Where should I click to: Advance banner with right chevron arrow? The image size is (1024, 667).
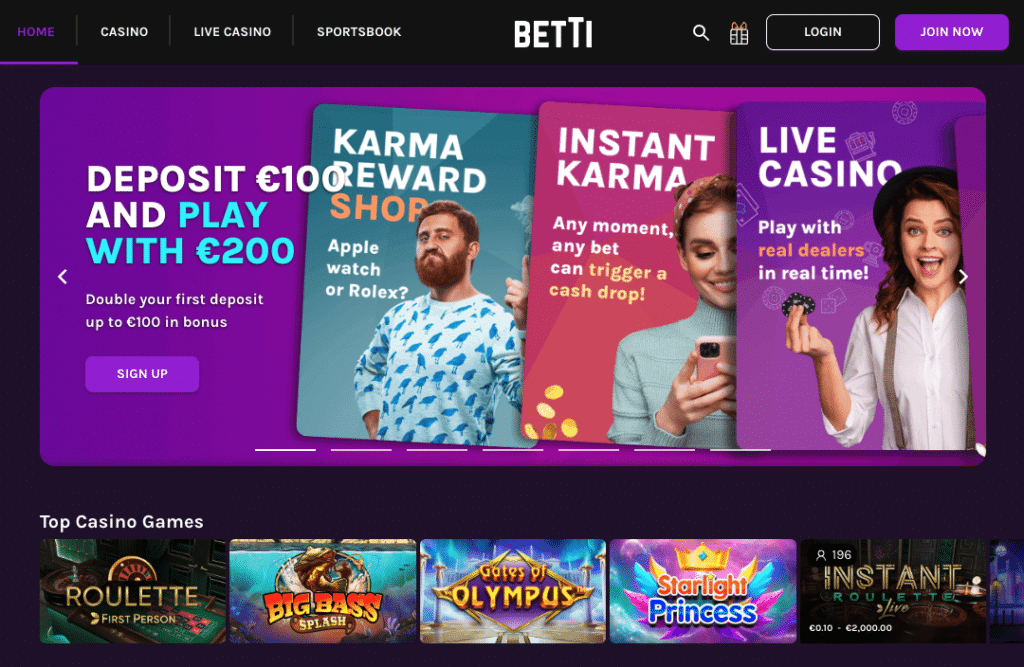pyautogui.click(x=963, y=276)
